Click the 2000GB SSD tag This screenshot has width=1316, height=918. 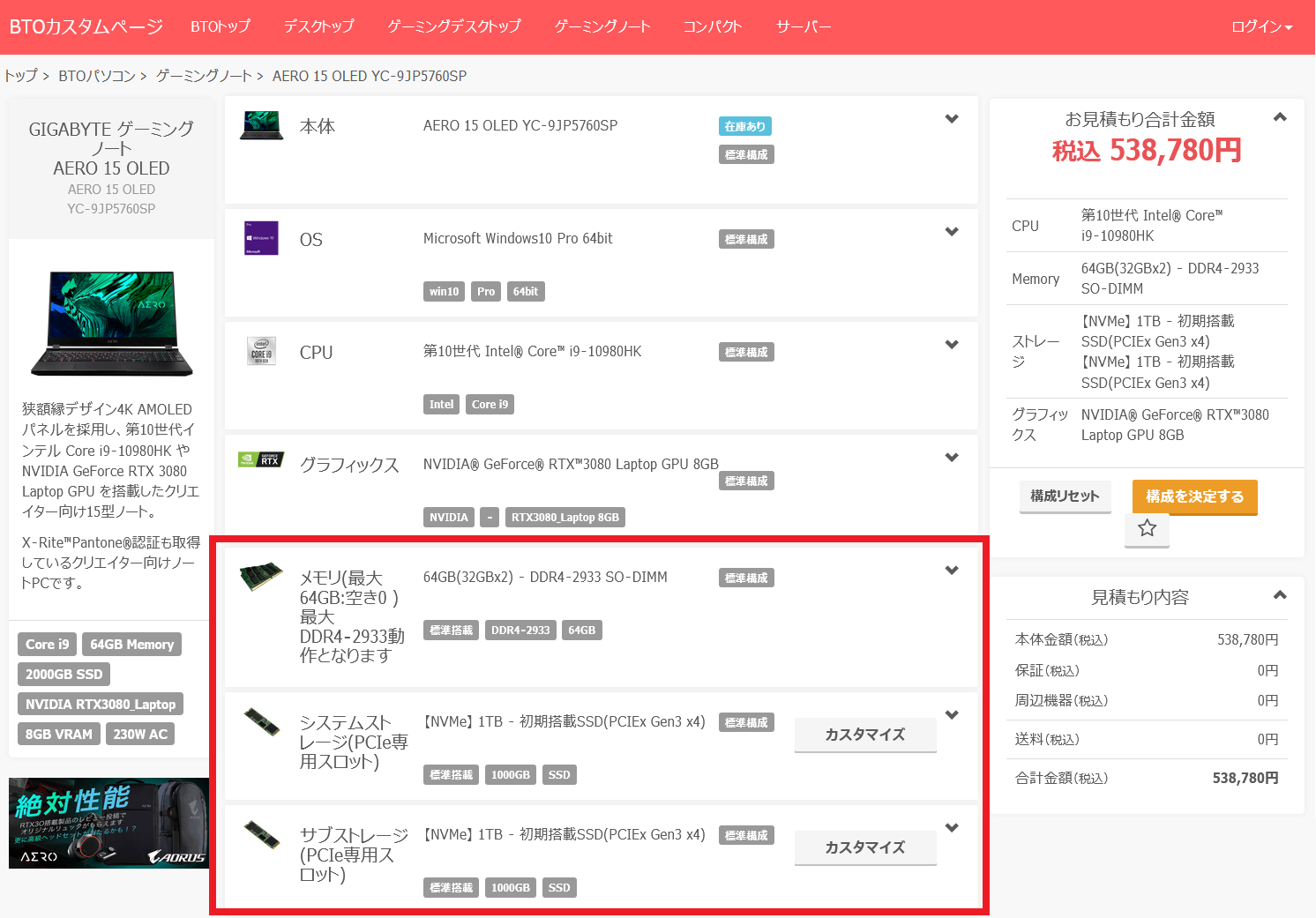tap(64, 675)
